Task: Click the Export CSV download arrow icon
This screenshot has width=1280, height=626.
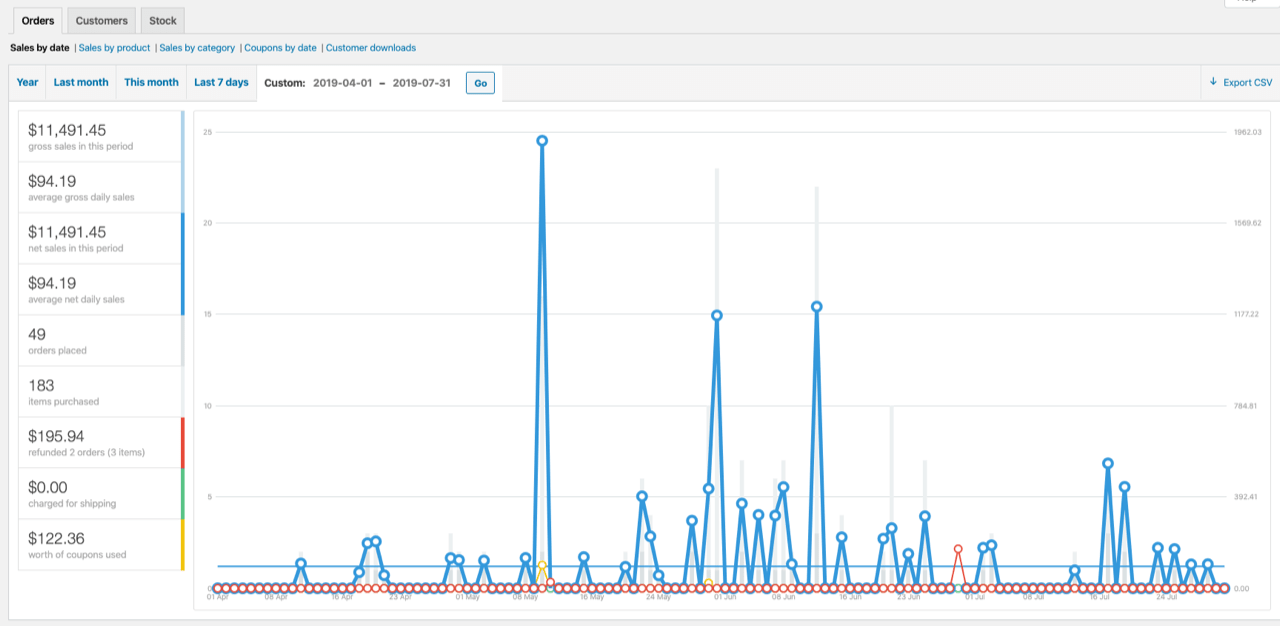Action: pyautogui.click(x=1213, y=83)
